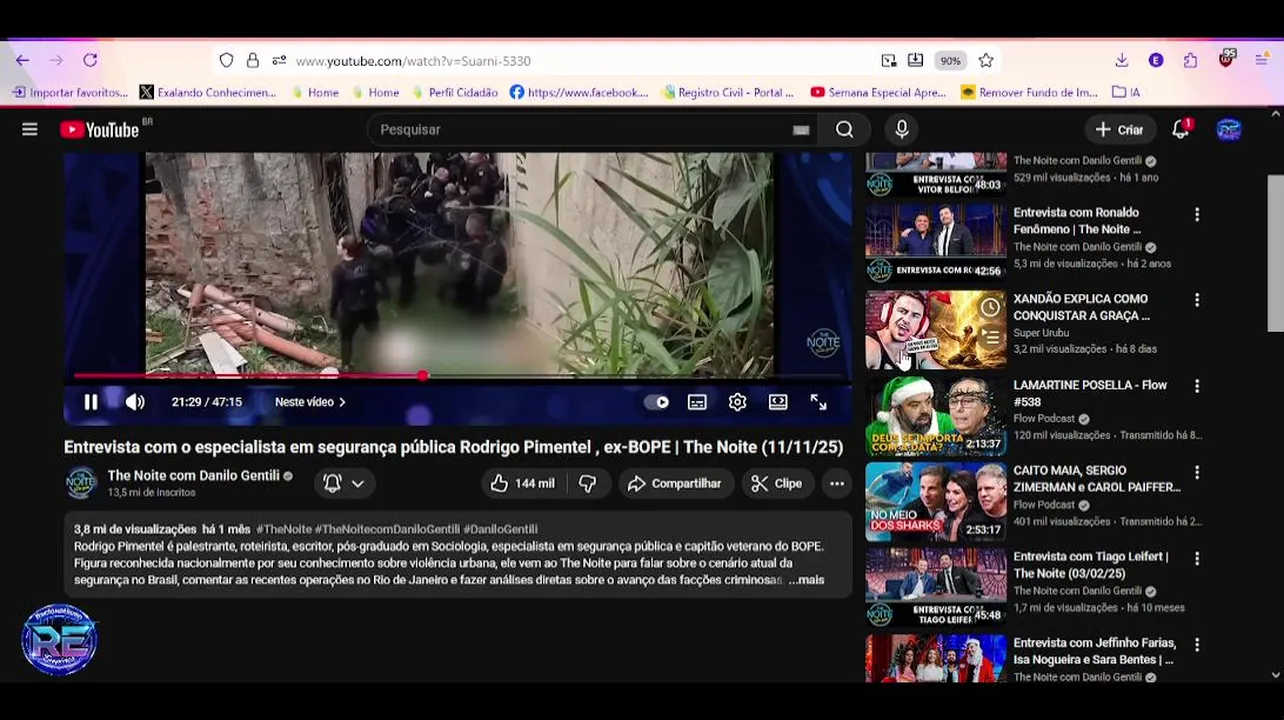Go back with the browser back arrow
The height and width of the screenshot is (720, 1284).
click(22, 61)
